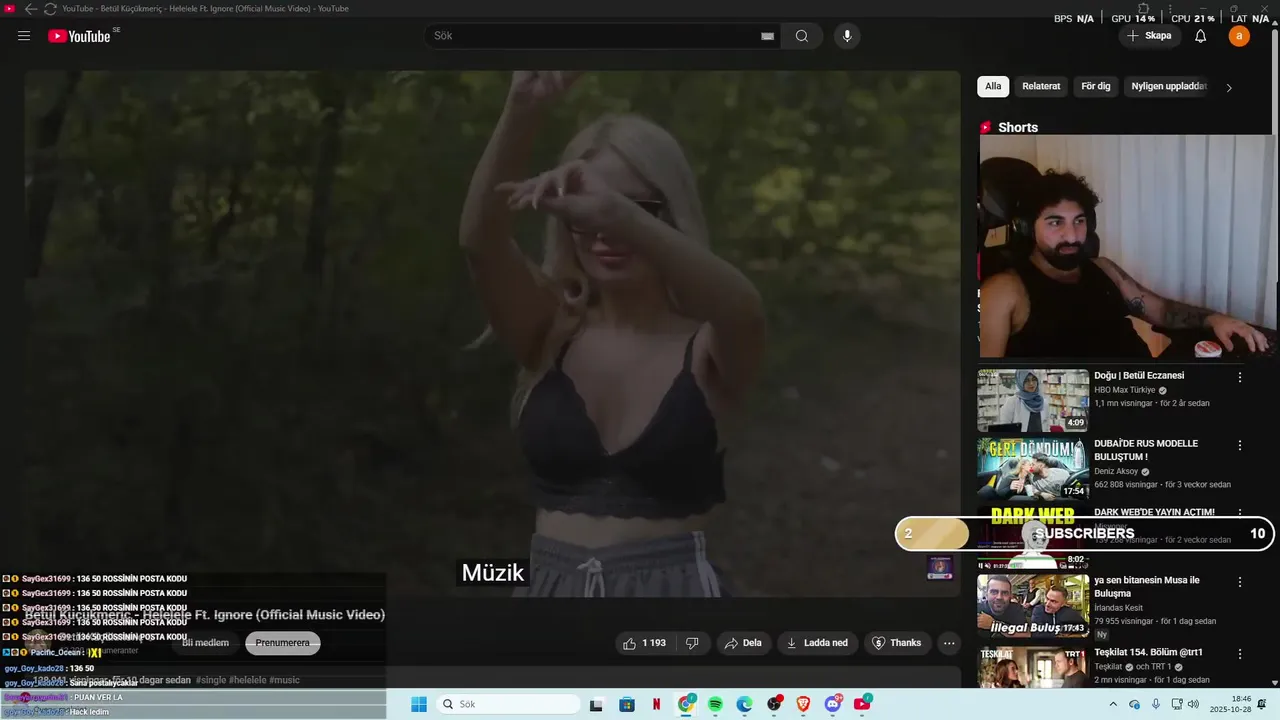Open Spotify from the taskbar
This screenshot has height=720, width=1280.
(715, 704)
